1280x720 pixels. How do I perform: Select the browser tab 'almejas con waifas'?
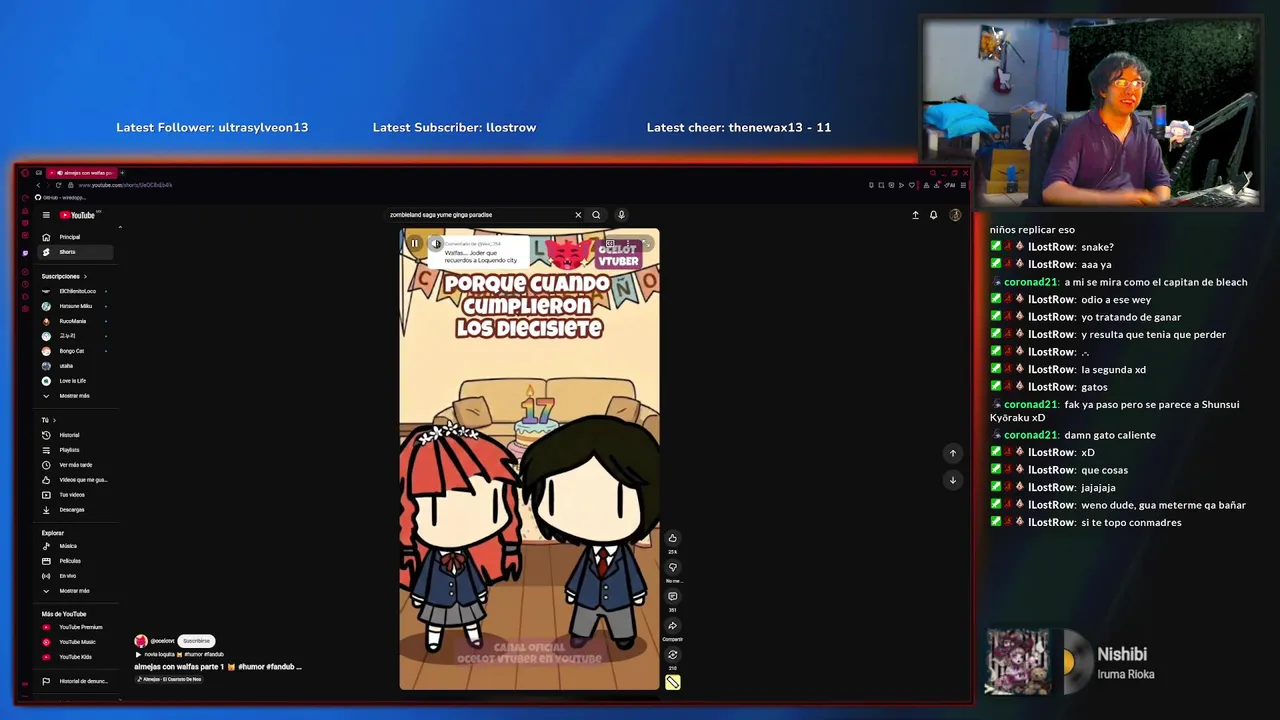[81, 173]
